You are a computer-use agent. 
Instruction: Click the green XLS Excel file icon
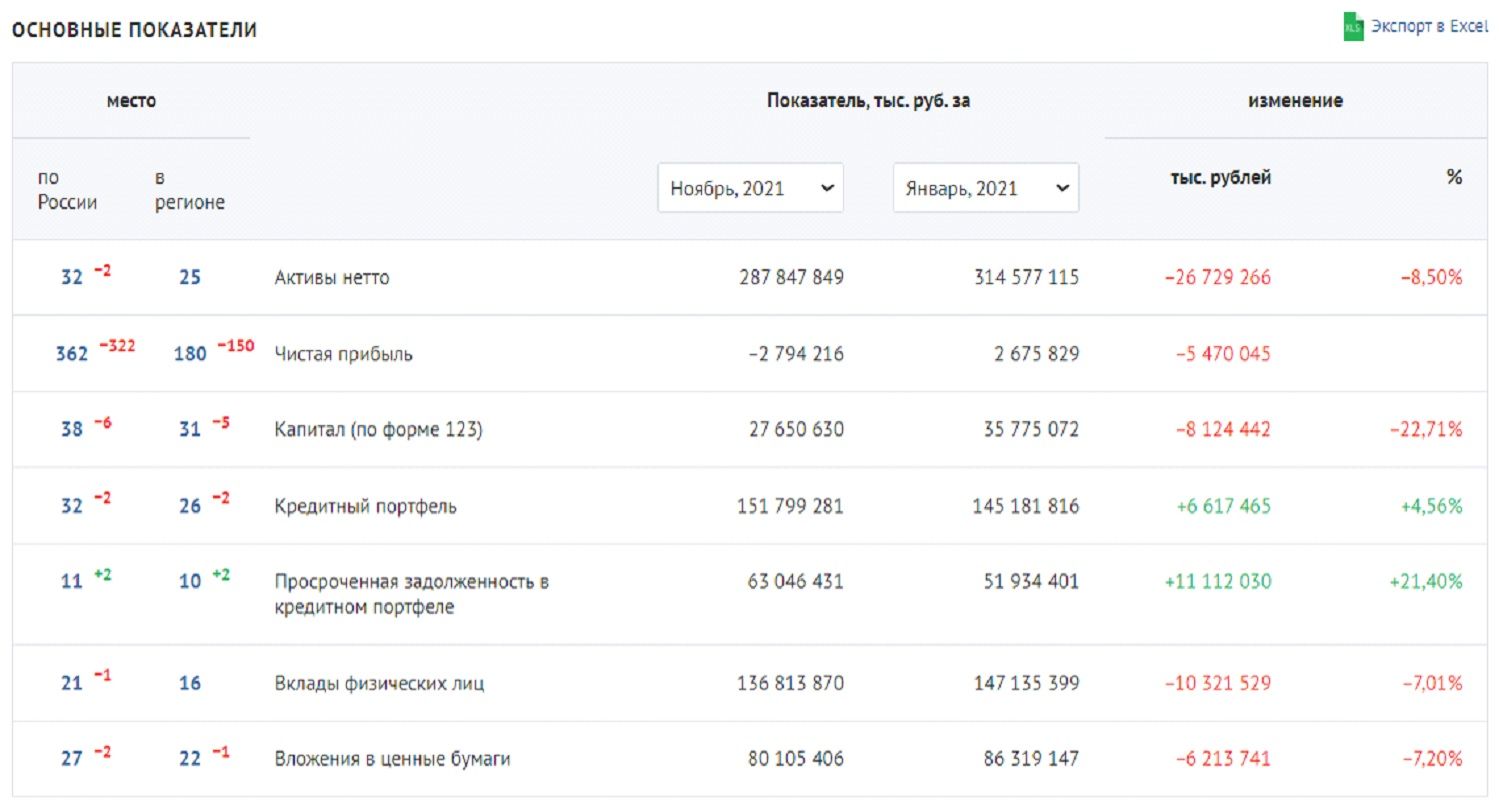pyautogui.click(x=1353, y=27)
